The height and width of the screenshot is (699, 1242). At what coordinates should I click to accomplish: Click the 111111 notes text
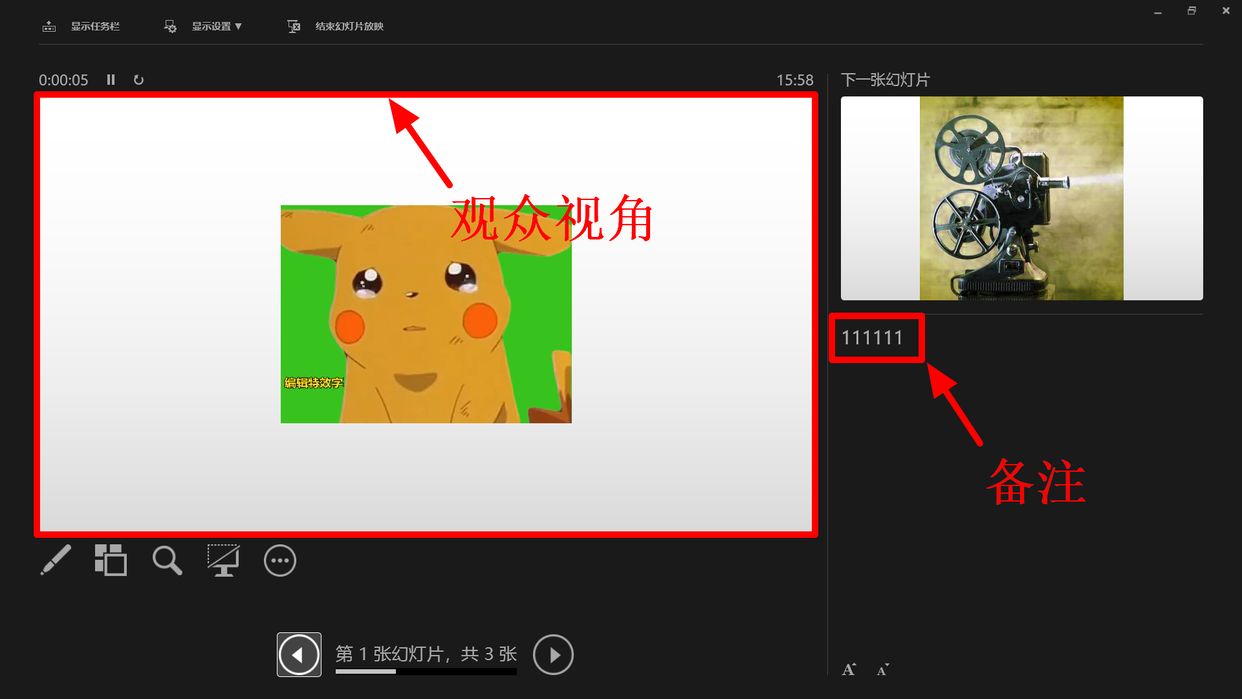pyautogui.click(x=875, y=338)
